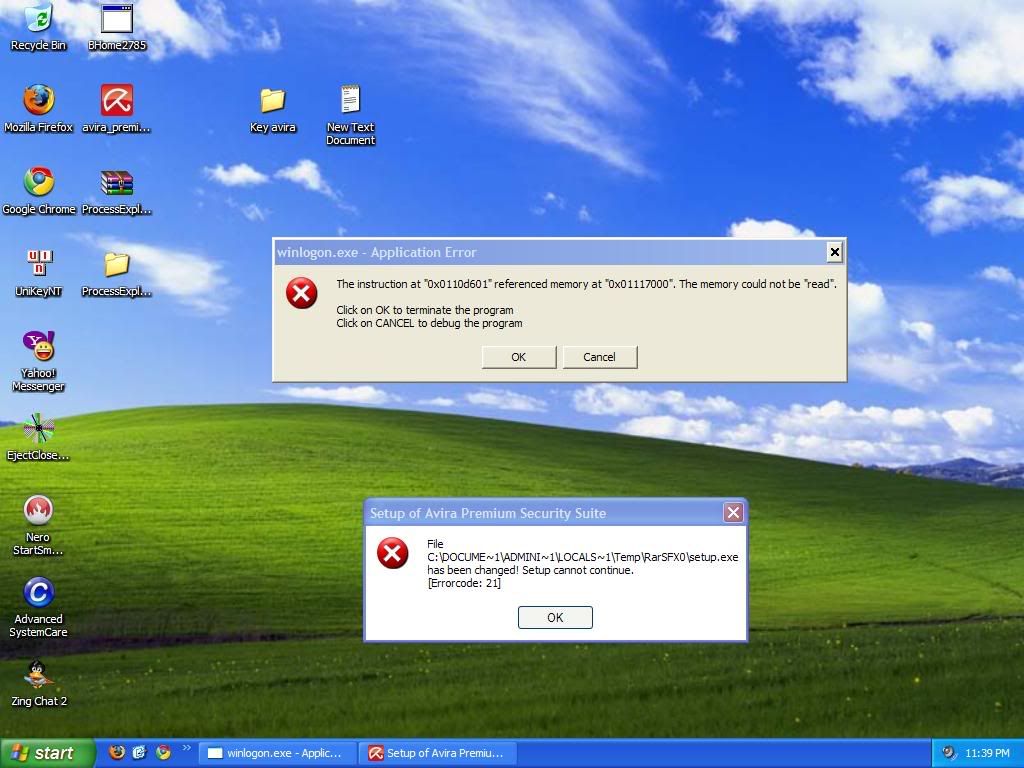
Task: Select the Zing Chat 2 icon
Action: coord(39,683)
